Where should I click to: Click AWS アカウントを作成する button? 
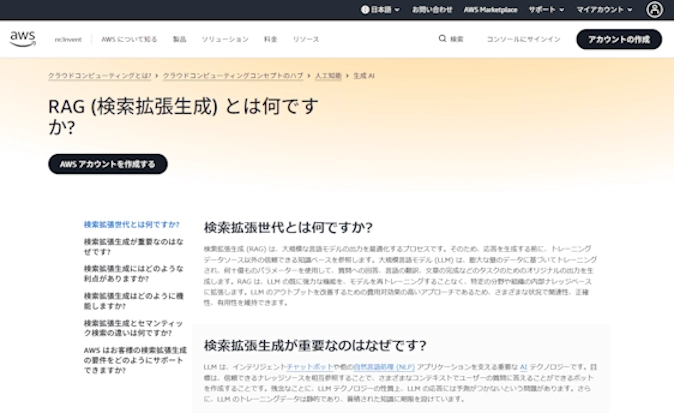point(107,164)
